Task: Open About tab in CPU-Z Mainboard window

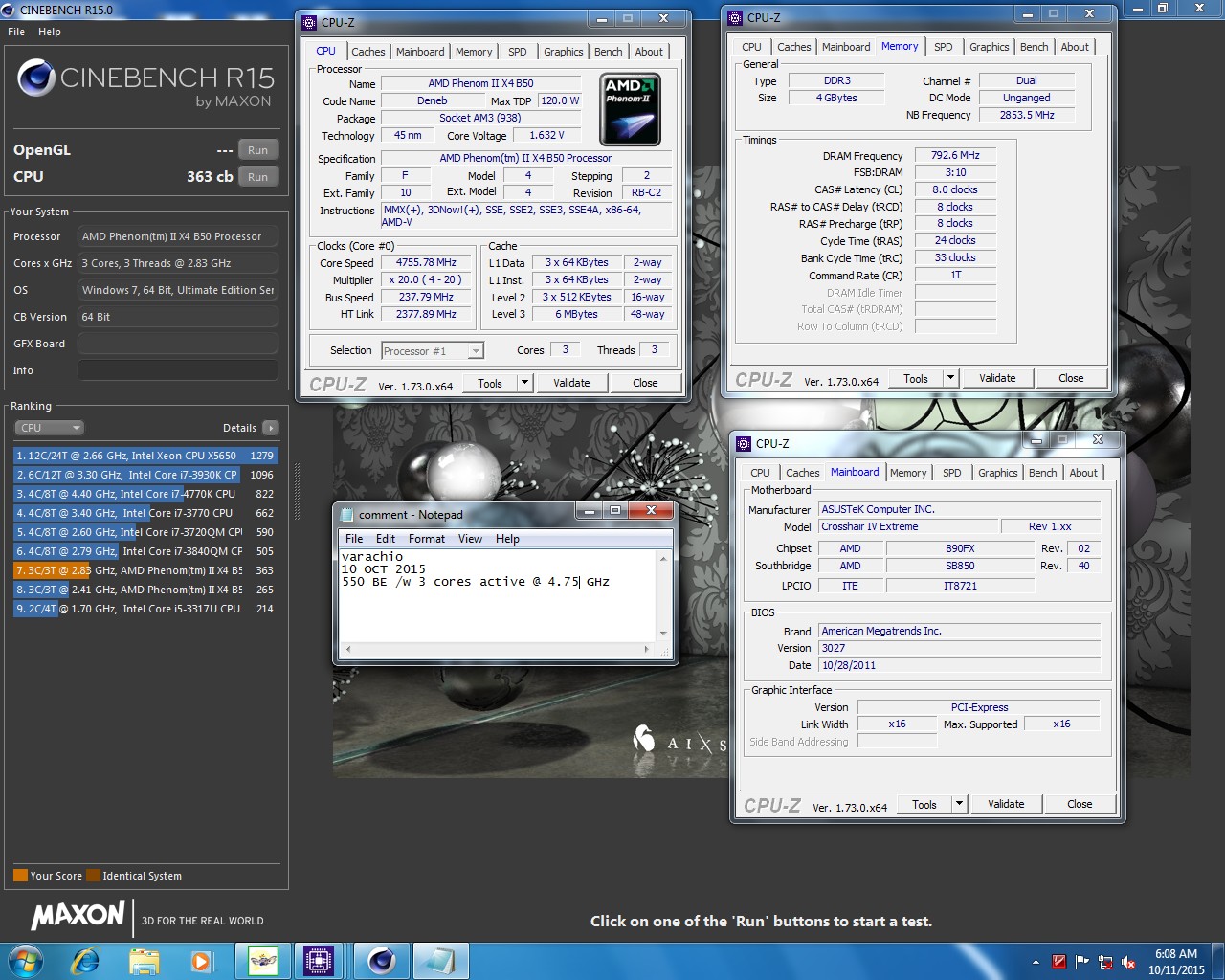Action: 1083,473
